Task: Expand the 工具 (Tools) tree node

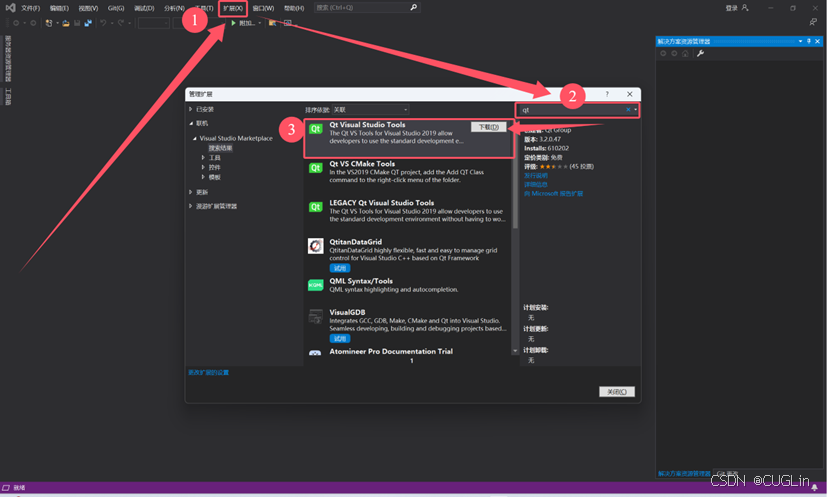Action: [x=203, y=158]
